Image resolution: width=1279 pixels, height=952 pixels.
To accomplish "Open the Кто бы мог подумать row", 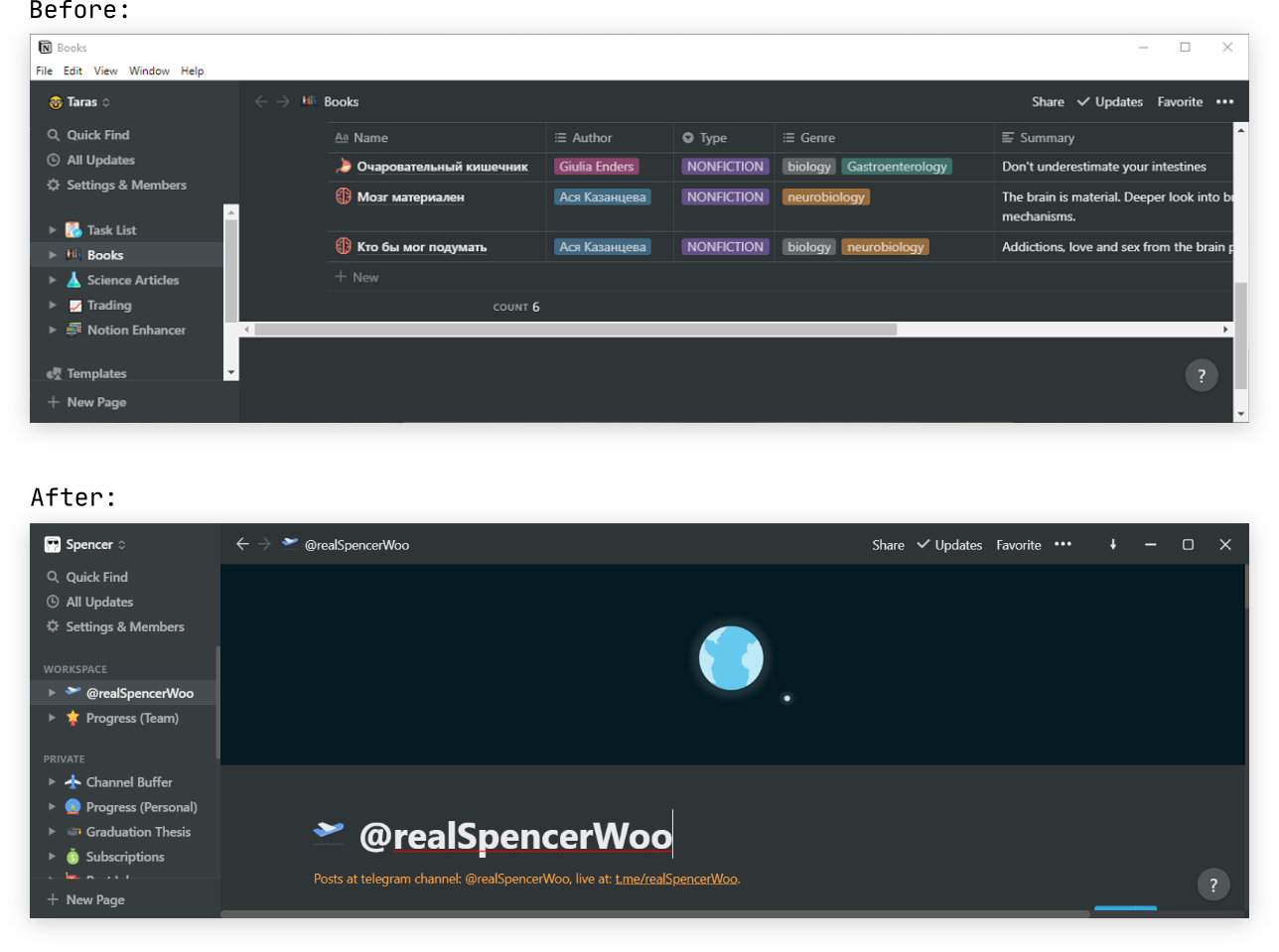I will click(421, 246).
